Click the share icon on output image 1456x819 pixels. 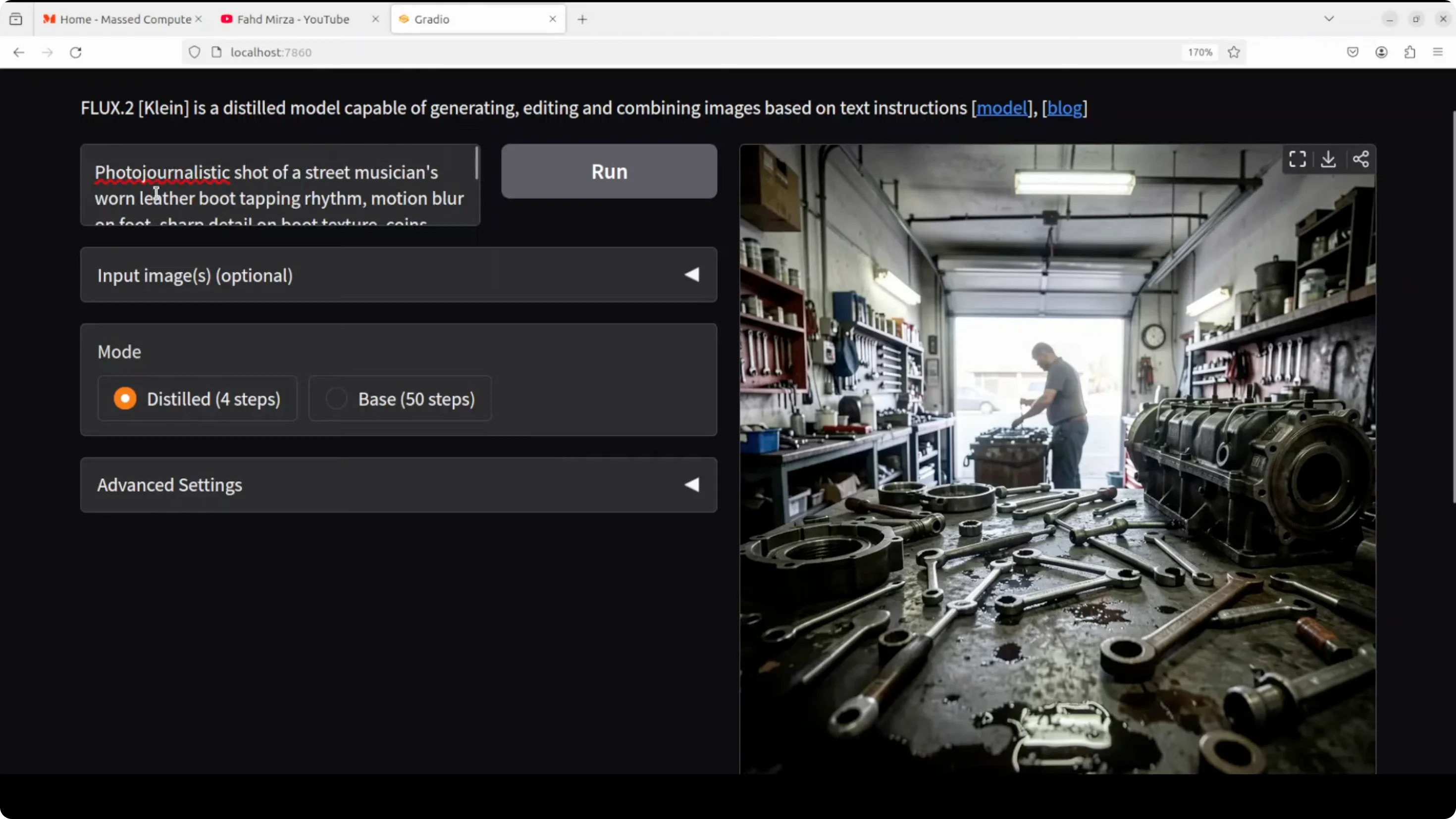[1360, 159]
